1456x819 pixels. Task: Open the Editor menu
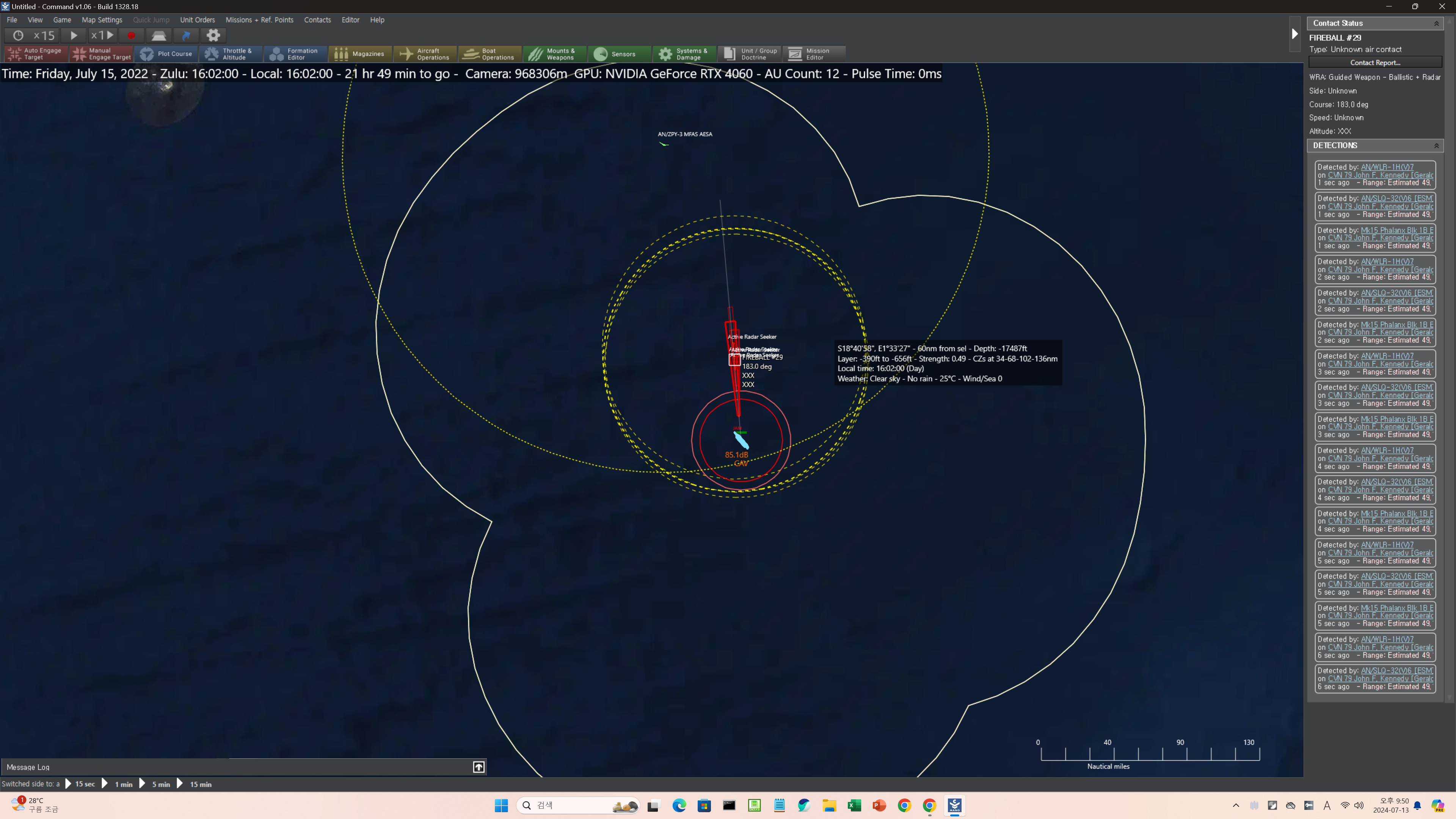350,20
